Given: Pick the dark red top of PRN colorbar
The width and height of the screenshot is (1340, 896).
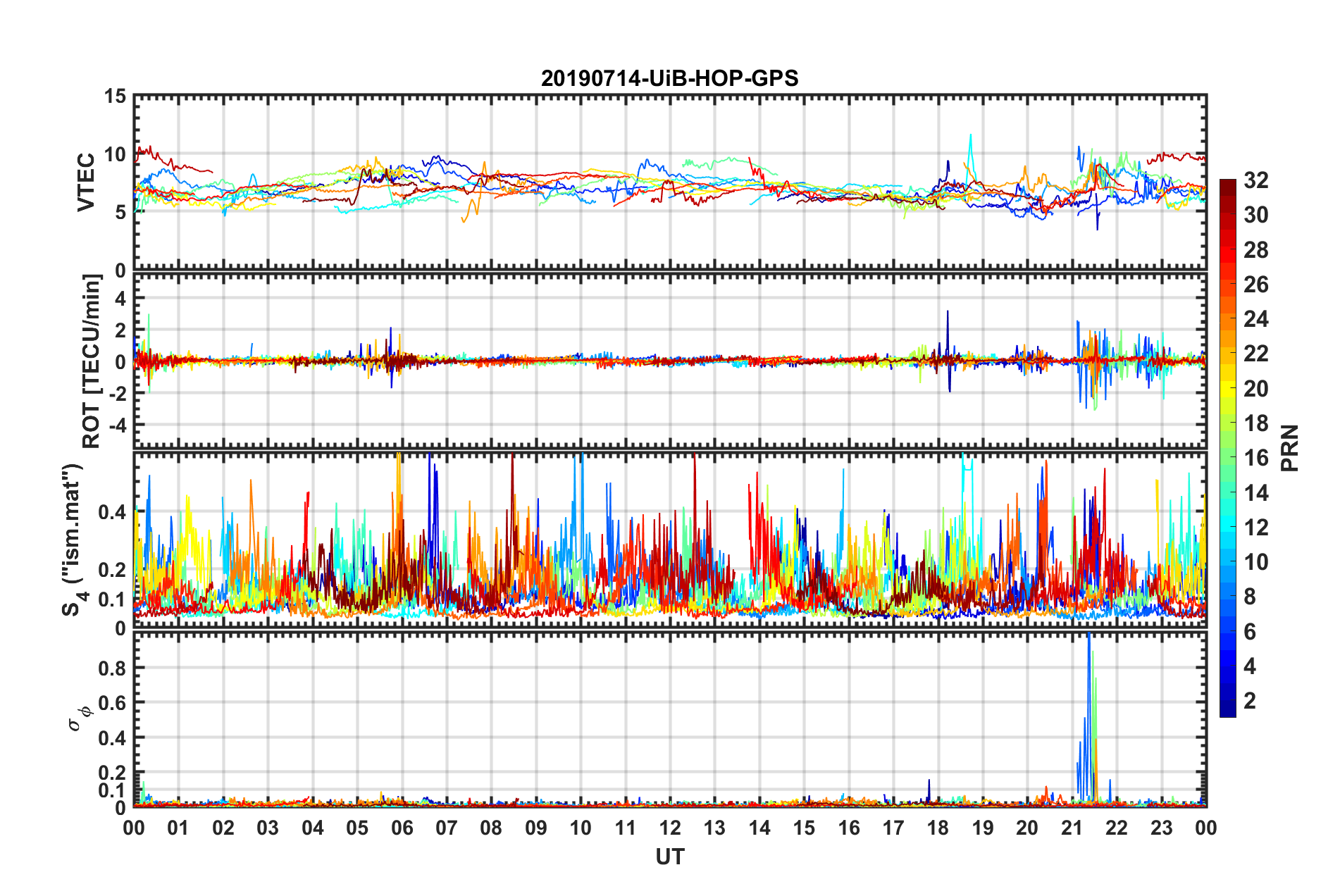Looking at the screenshot, I should 1227,185.
